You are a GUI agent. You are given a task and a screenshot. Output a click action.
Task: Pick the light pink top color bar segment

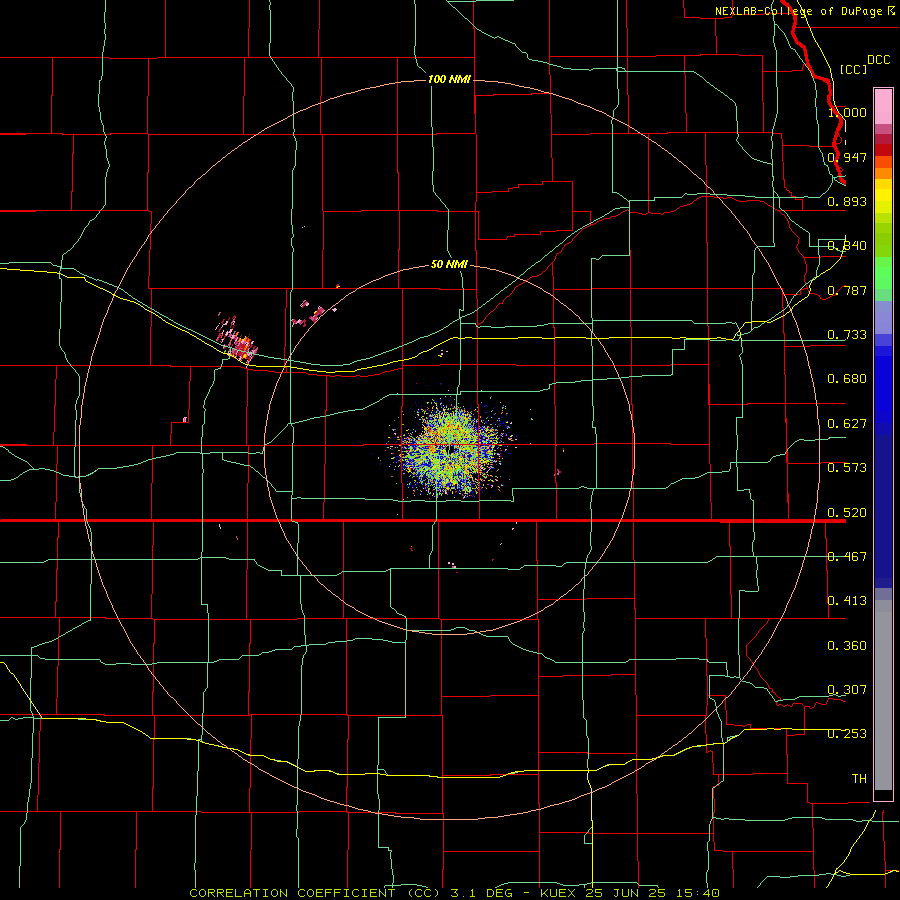[883, 107]
